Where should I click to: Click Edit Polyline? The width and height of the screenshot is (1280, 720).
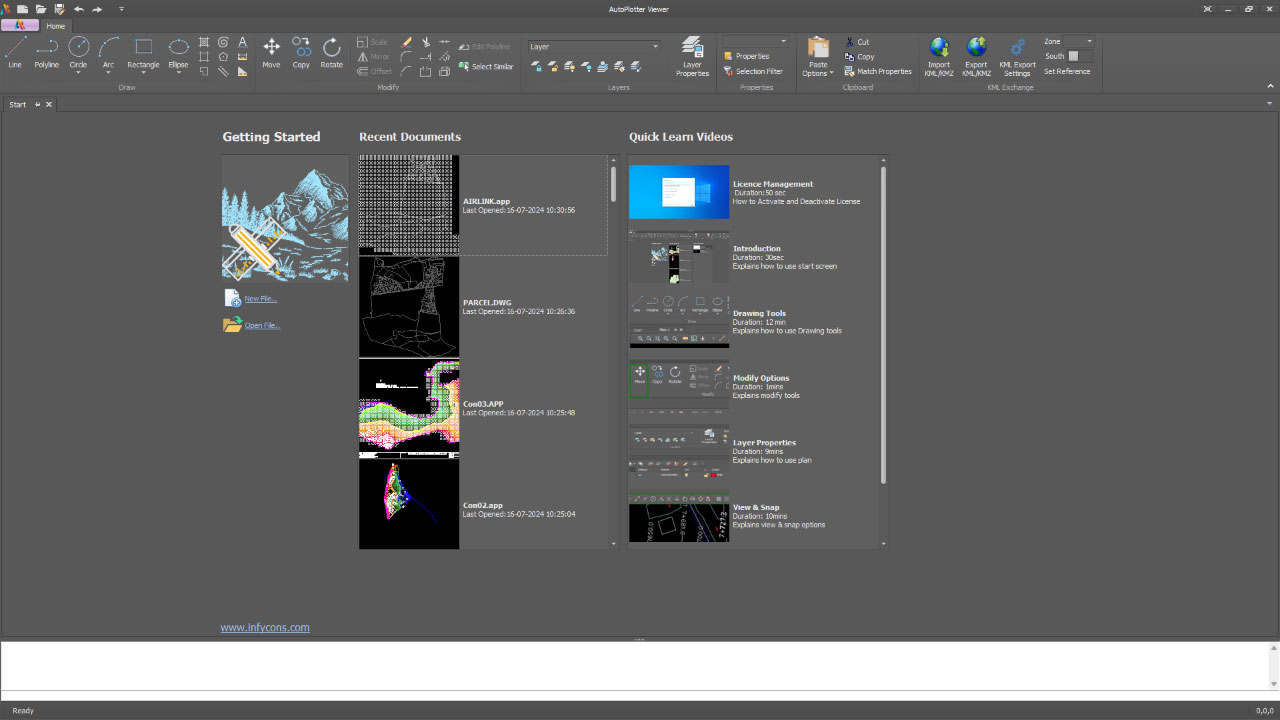(x=484, y=47)
